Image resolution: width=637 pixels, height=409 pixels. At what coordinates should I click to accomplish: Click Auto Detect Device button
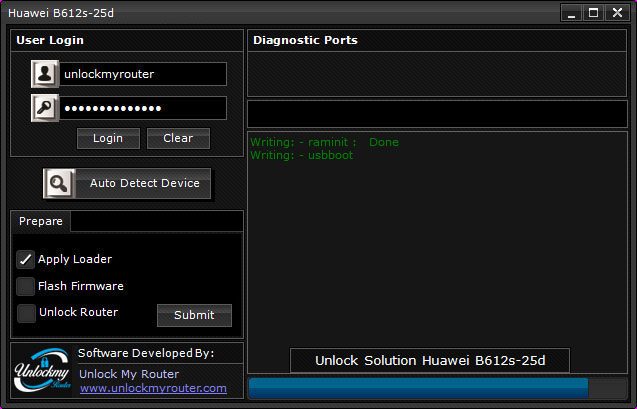coord(127,184)
